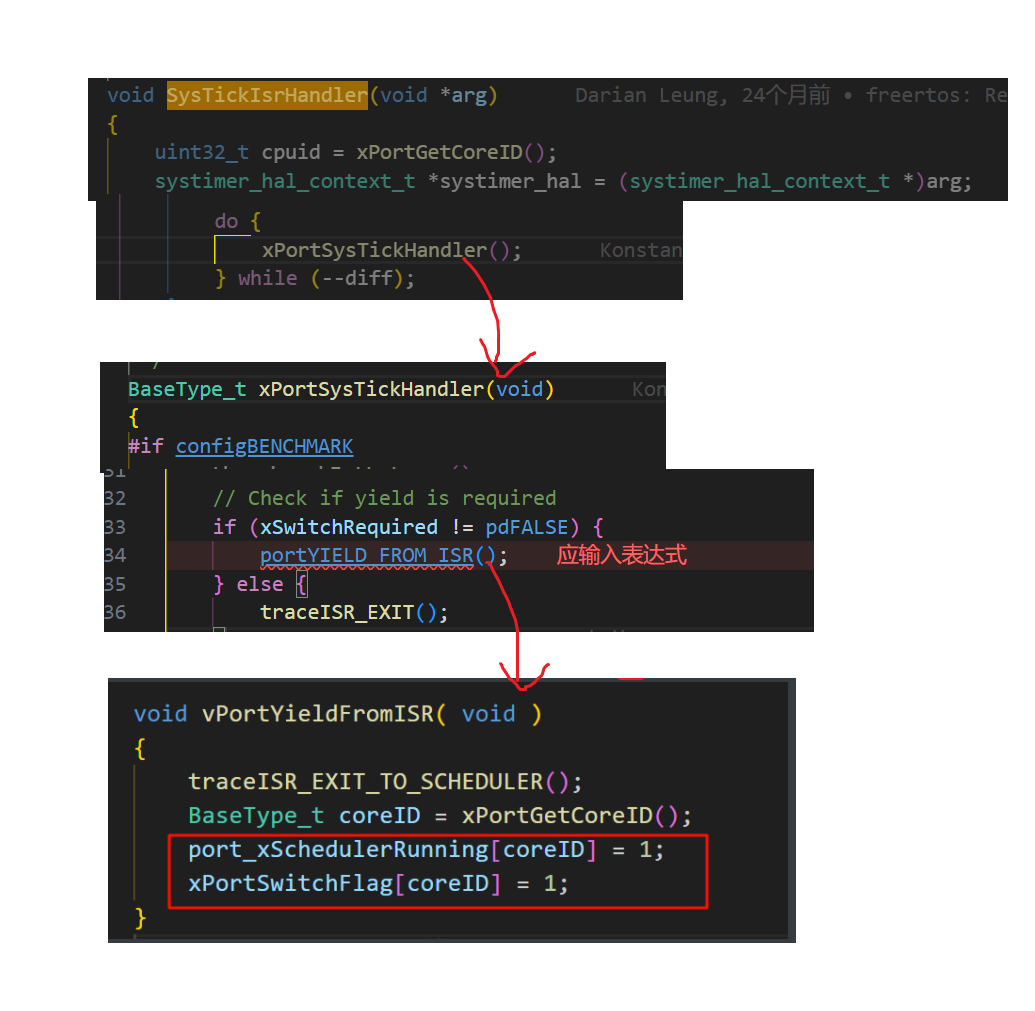Click line number 36 in the gutter
1035x1011 pixels.
coord(115,612)
